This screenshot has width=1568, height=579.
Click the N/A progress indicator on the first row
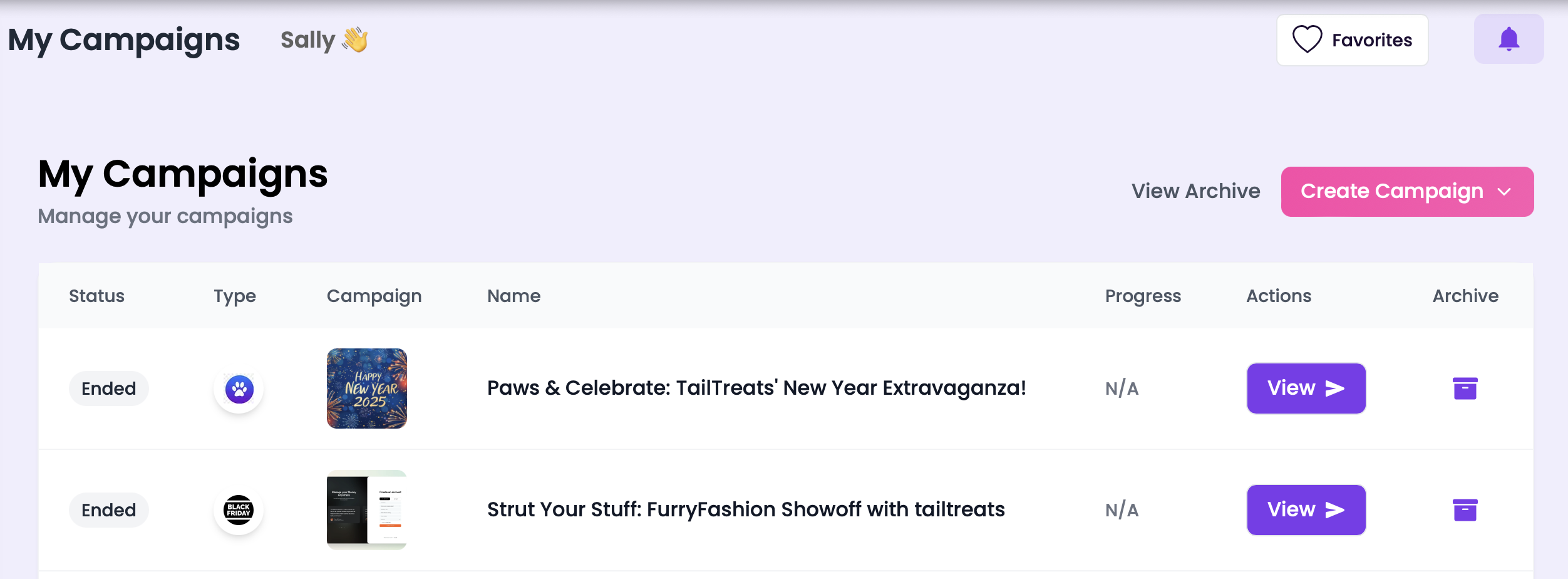coord(1122,389)
